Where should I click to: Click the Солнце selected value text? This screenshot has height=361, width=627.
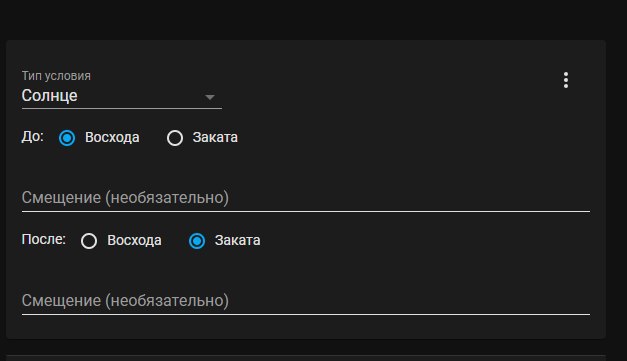[x=50, y=96]
